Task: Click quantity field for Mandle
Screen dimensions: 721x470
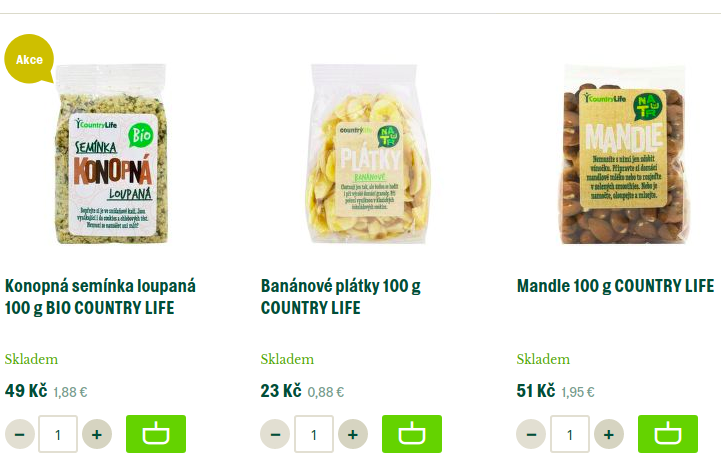Action: (570, 434)
